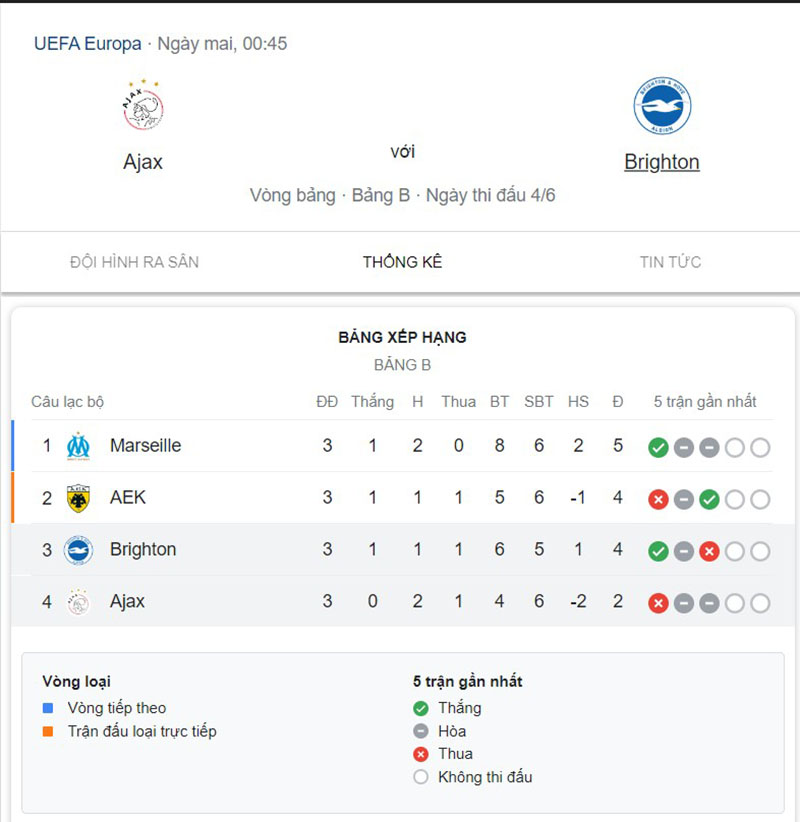The width and height of the screenshot is (800, 822).
Task: Click Marseille's latest green win indicator
Action: tap(658, 447)
